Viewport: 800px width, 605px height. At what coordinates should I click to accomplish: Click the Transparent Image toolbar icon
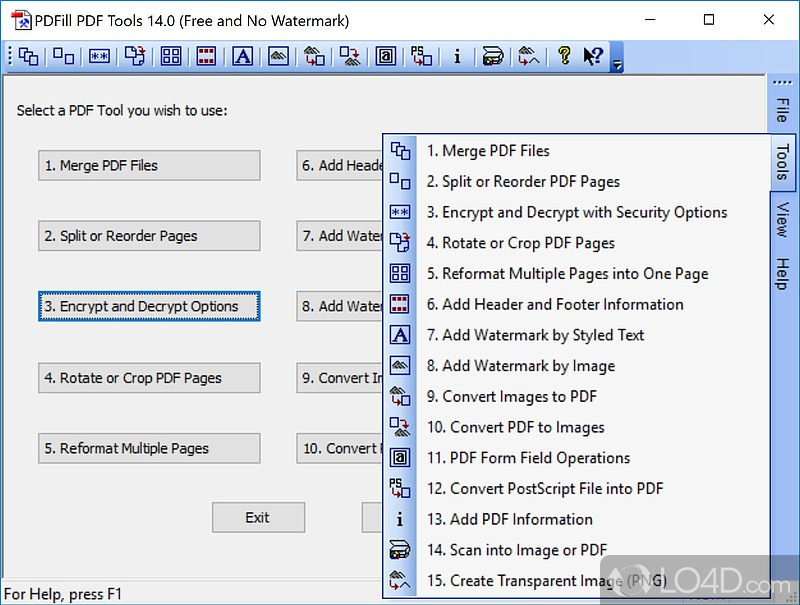click(529, 56)
